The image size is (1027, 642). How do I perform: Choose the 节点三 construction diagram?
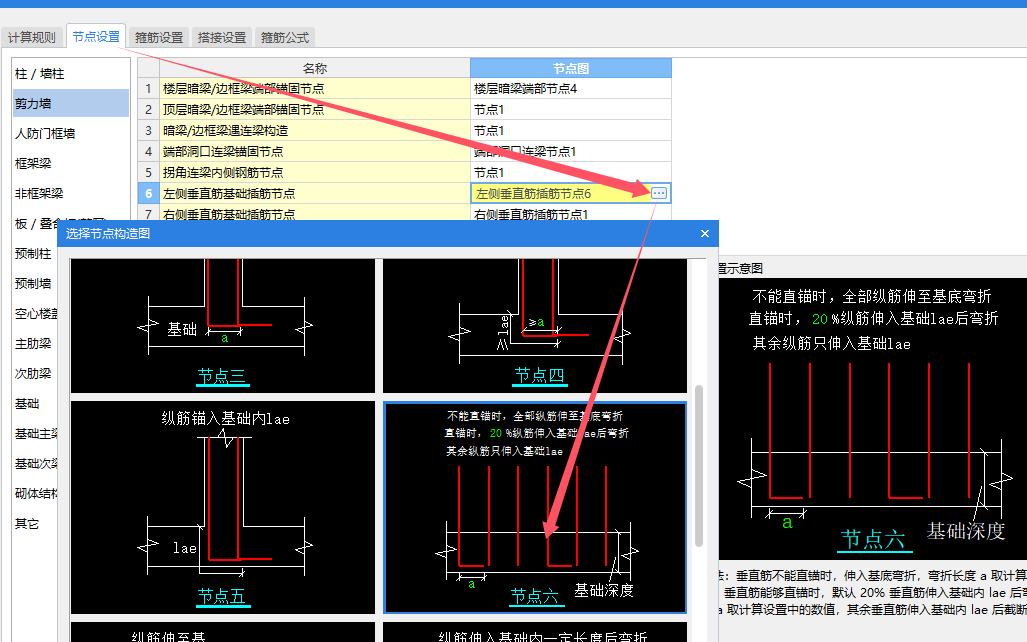tap(223, 326)
